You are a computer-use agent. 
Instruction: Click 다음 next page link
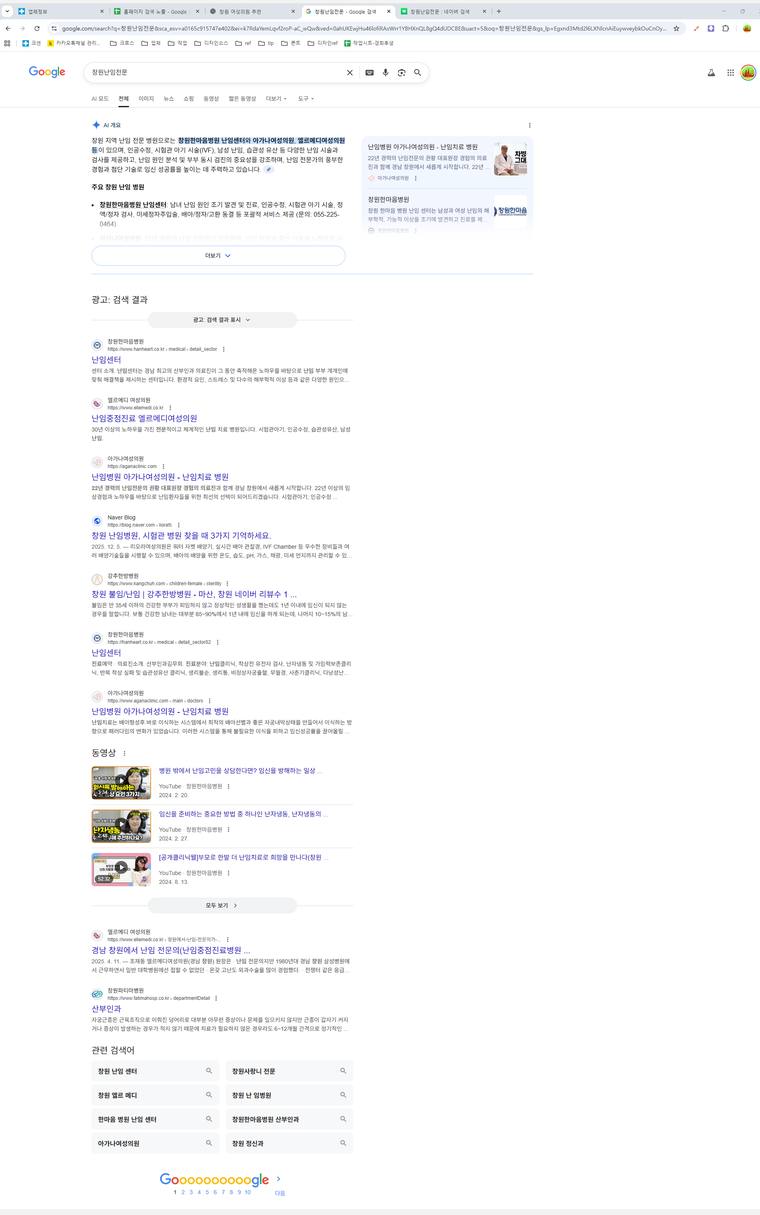pyautogui.click(x=280, y=1193)
